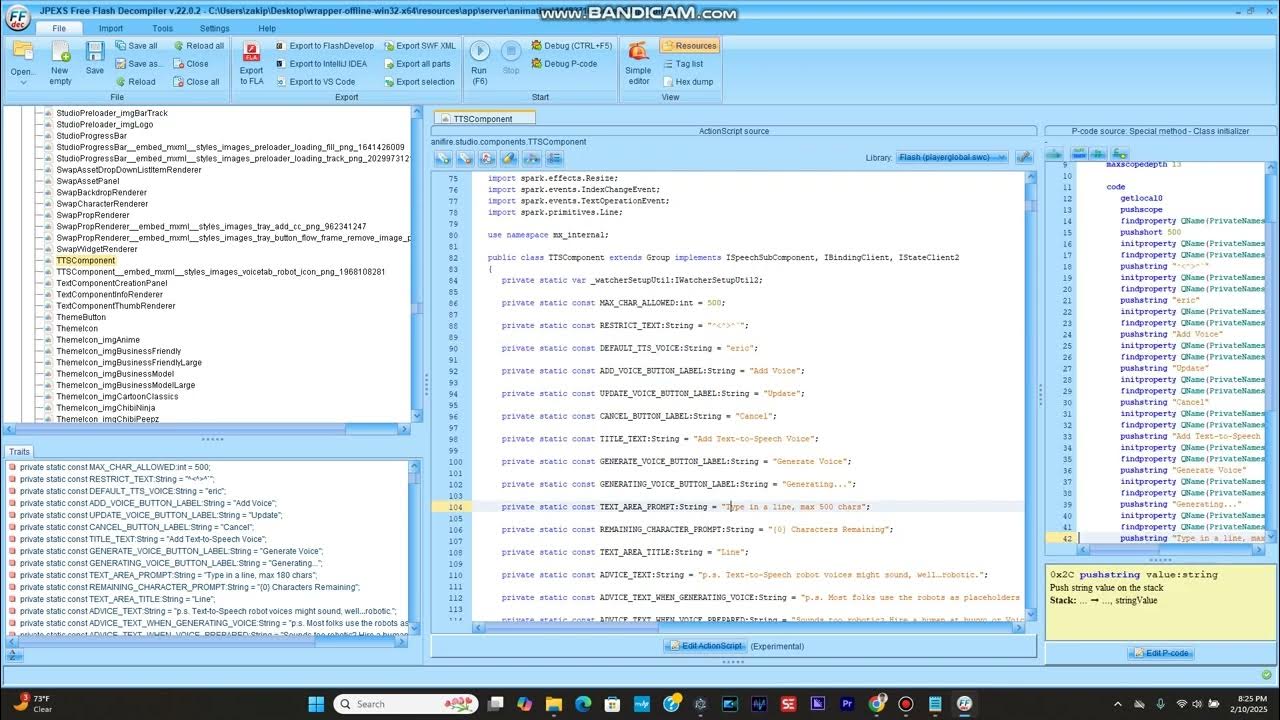Select TextComponentCreationPanel in the tree
The image size is (1280, 720).
[x=111, y=283]
